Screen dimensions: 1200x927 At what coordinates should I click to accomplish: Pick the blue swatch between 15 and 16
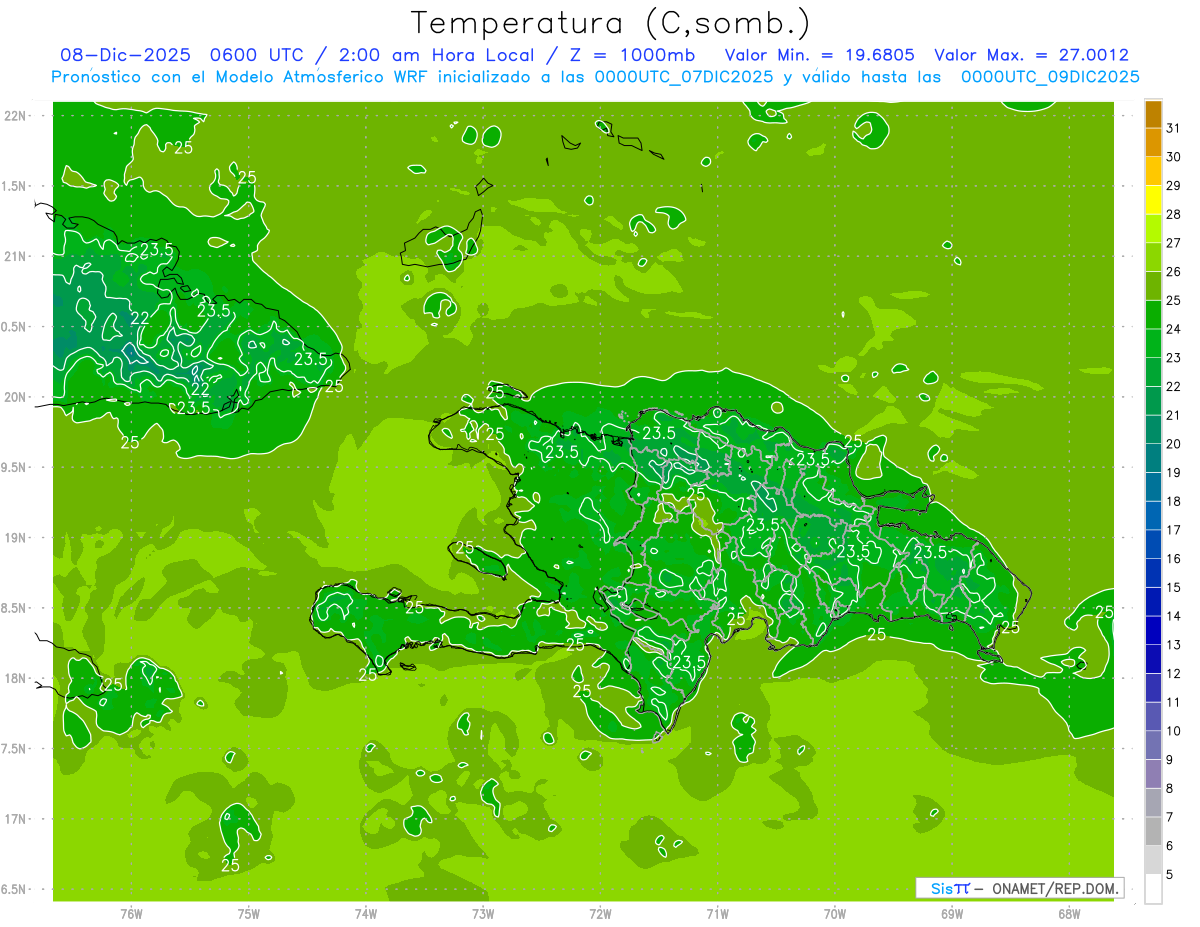[x=1153, y=573]
